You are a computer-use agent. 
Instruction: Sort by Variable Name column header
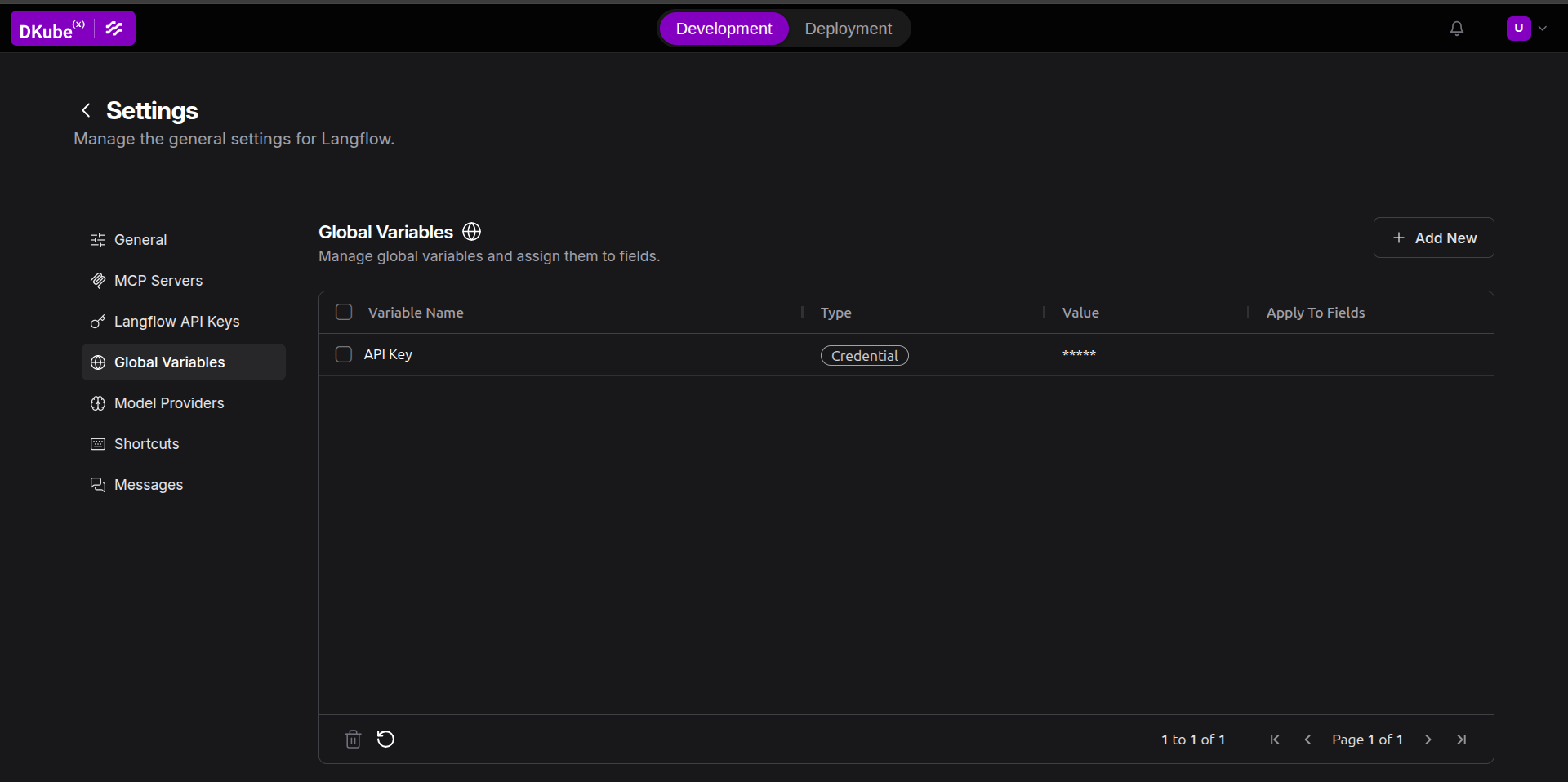pyautogui.click(x=416, y=313)
